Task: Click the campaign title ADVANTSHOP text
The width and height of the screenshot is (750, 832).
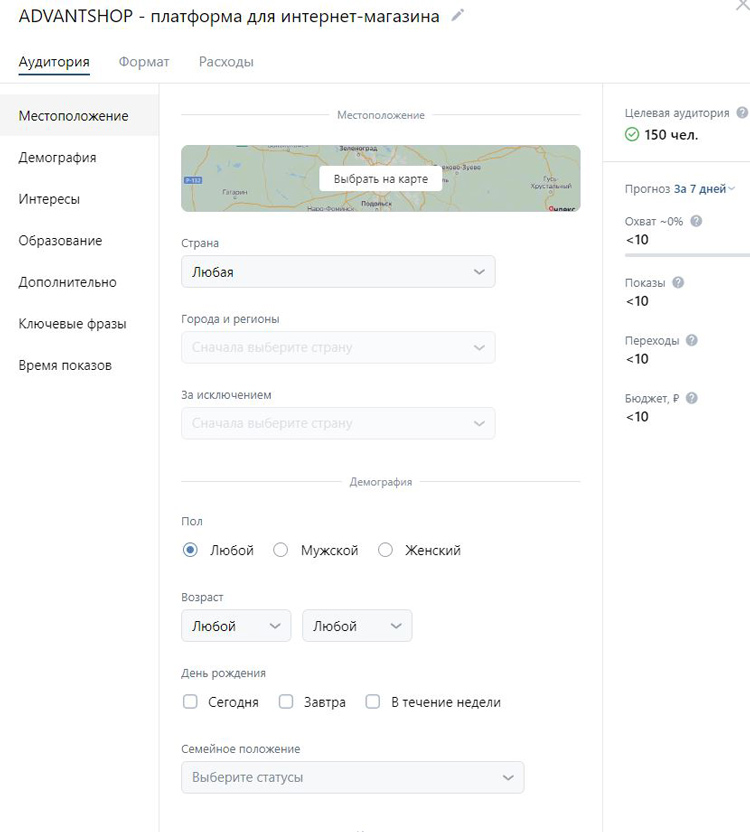Action: point(229,16)
